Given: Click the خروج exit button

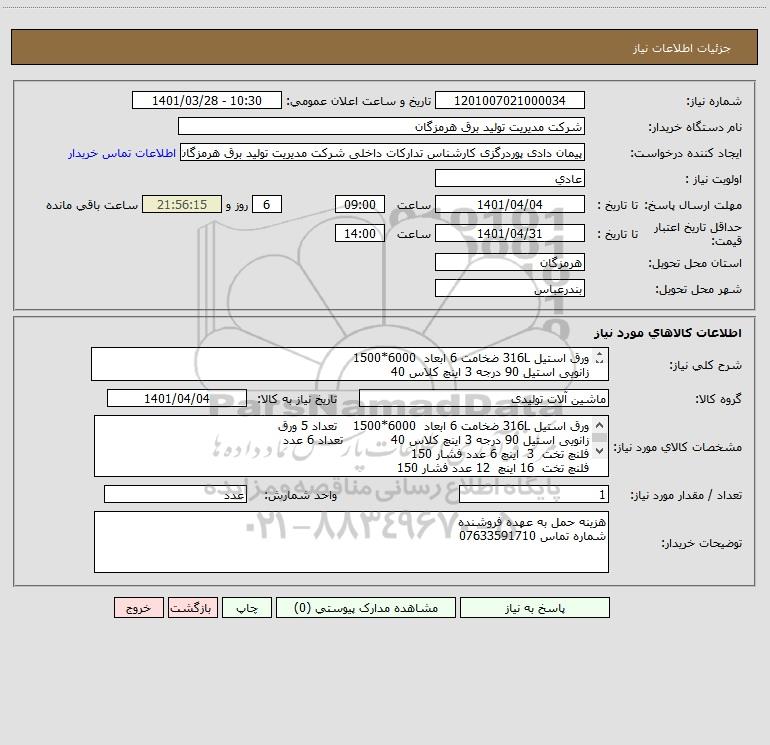Looking at the screenshot, I should pyautogui.click(x=138, y=608).
